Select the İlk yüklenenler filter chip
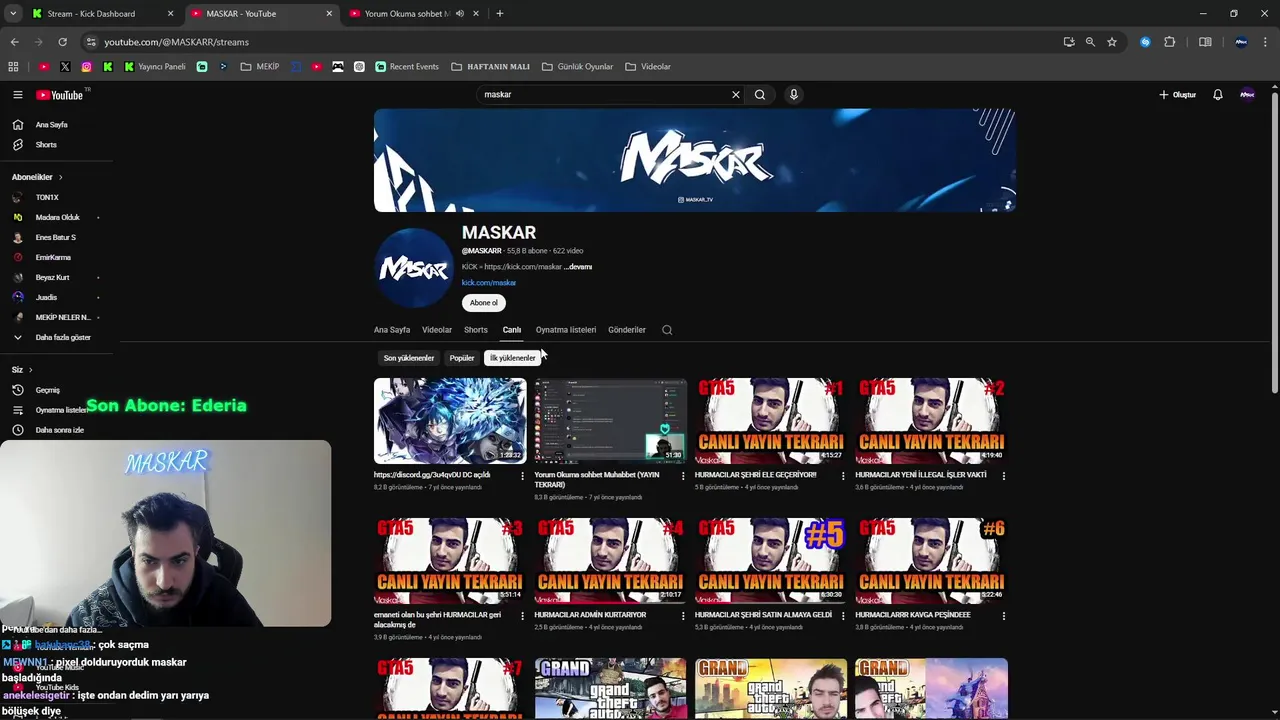This screenshot has width=1280, height=720. [x=512, y=358]
